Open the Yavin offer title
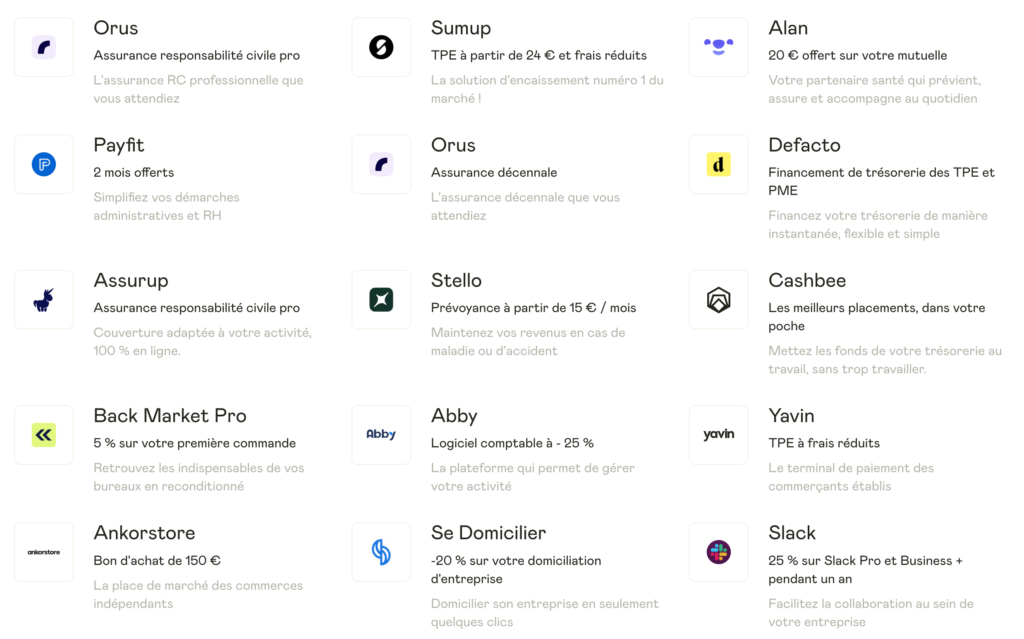1024x639 pixels. click(x=791, y=416)
